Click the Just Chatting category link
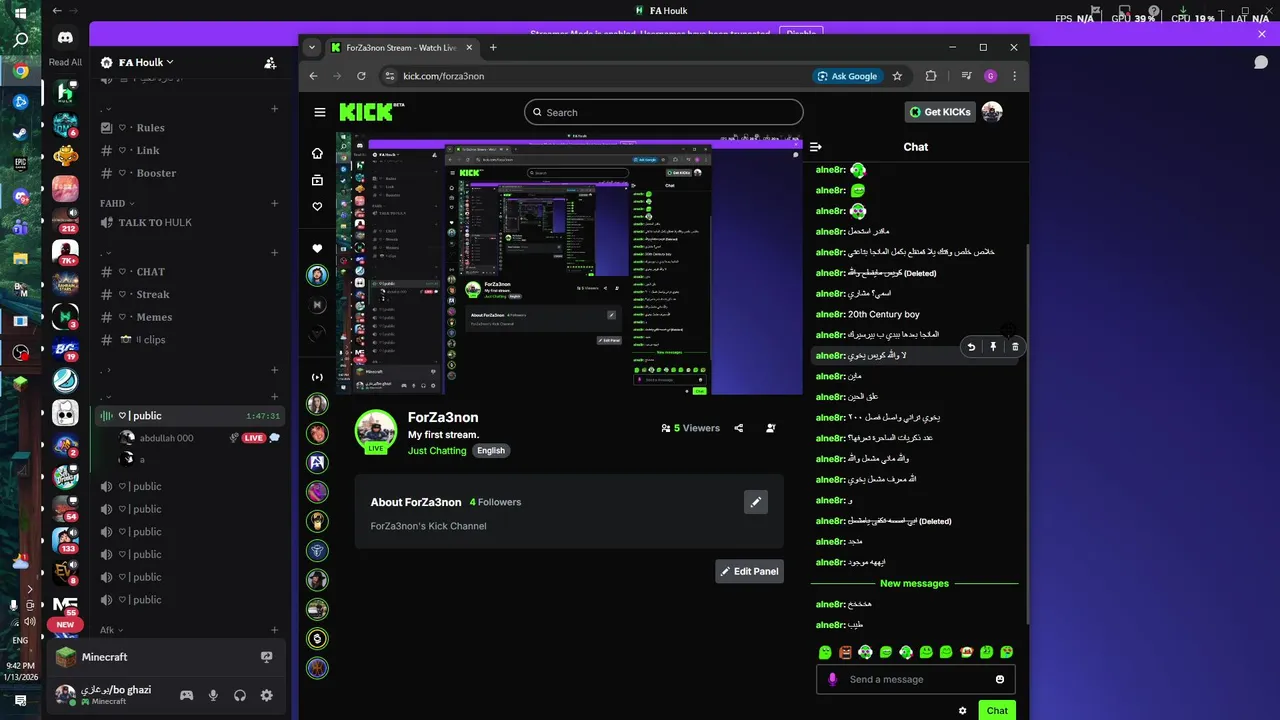The height and width of the screenshot is (720, 1280). [x=437, y=450]
